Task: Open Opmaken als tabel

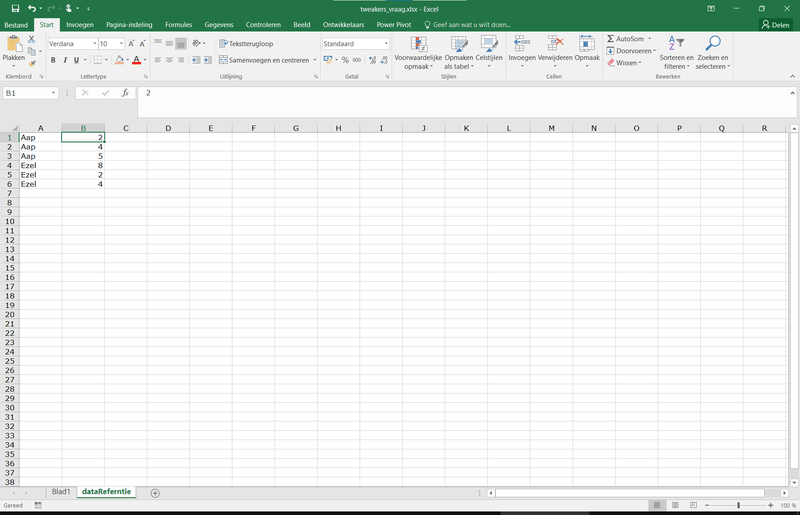Action: (x=459, y=53)
